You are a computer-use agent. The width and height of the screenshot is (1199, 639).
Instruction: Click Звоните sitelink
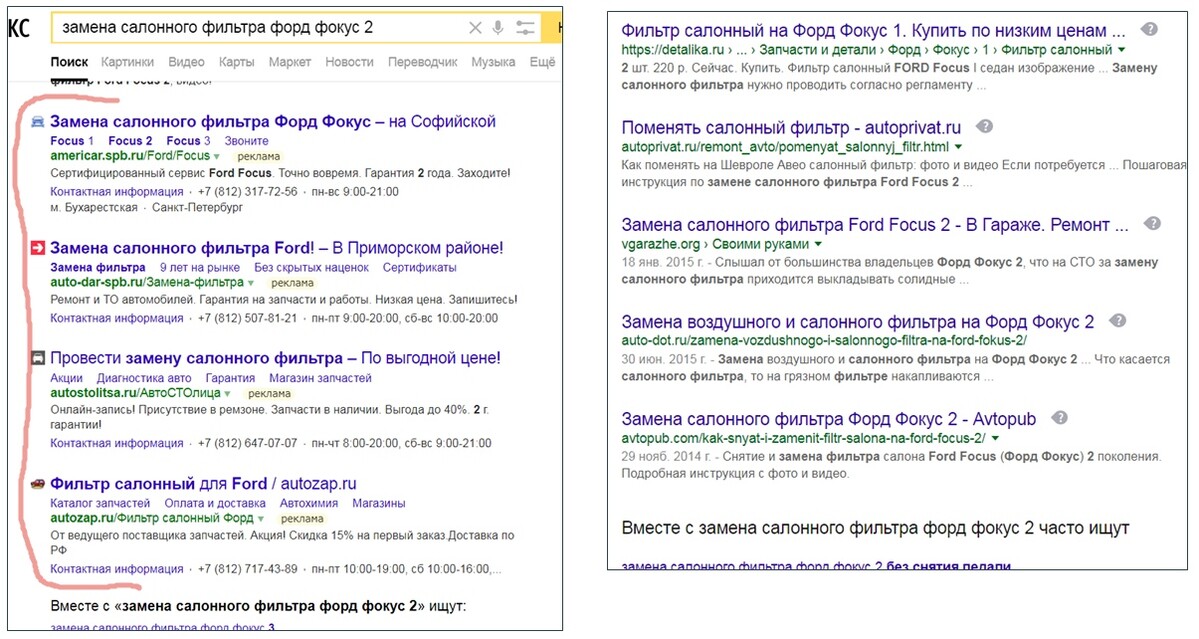246,141
